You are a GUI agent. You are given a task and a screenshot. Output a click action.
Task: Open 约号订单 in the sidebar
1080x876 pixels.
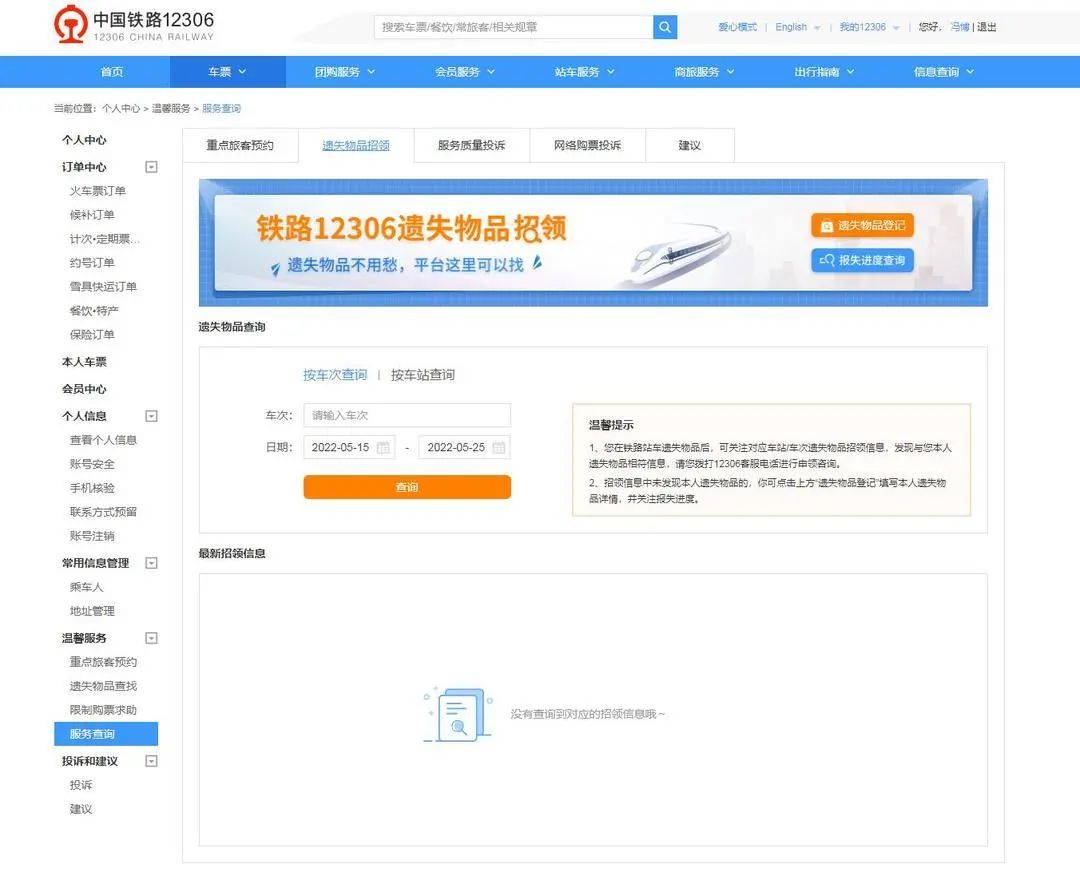[92, 262]
